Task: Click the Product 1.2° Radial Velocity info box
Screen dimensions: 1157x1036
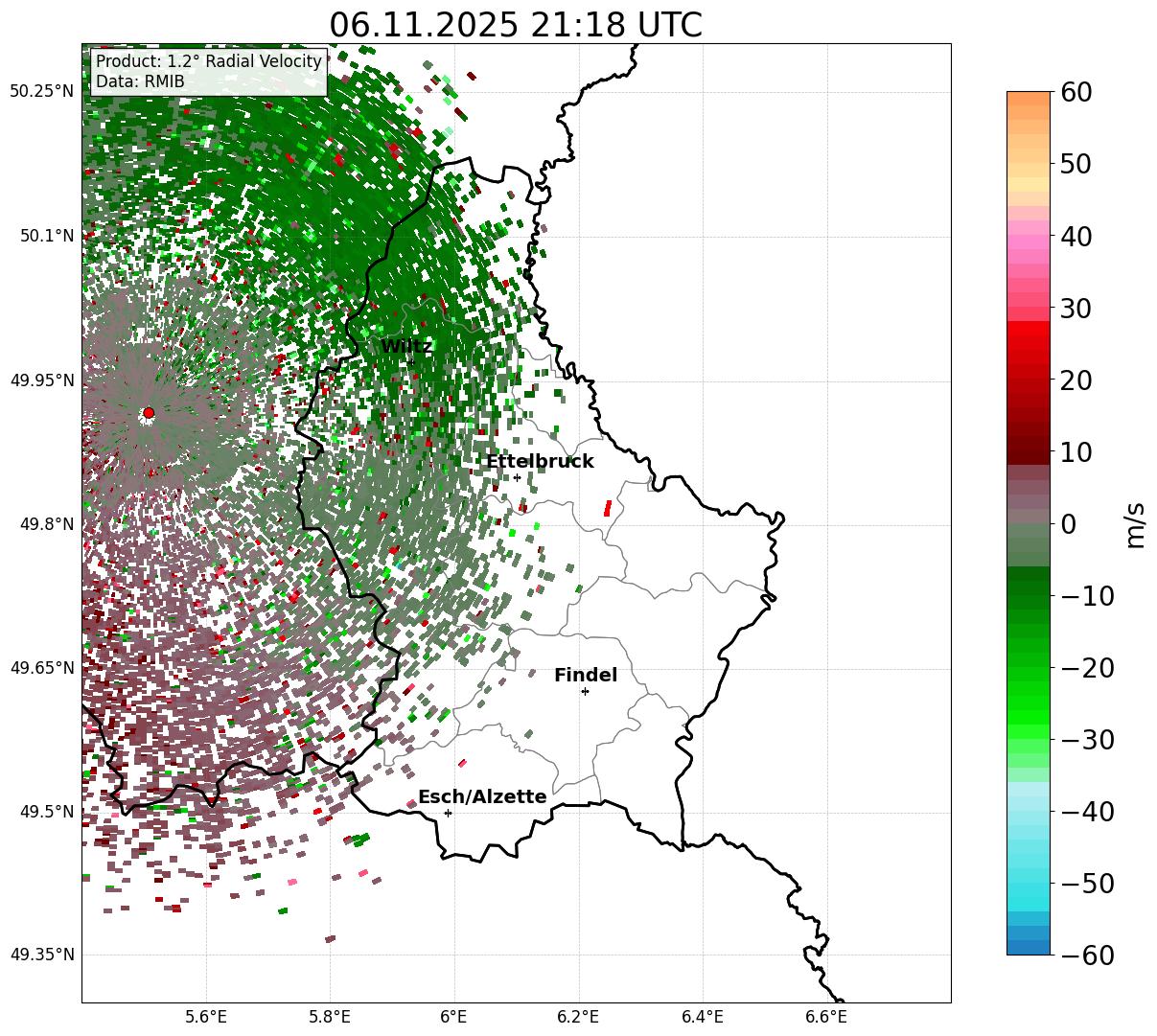Action: 209,72
